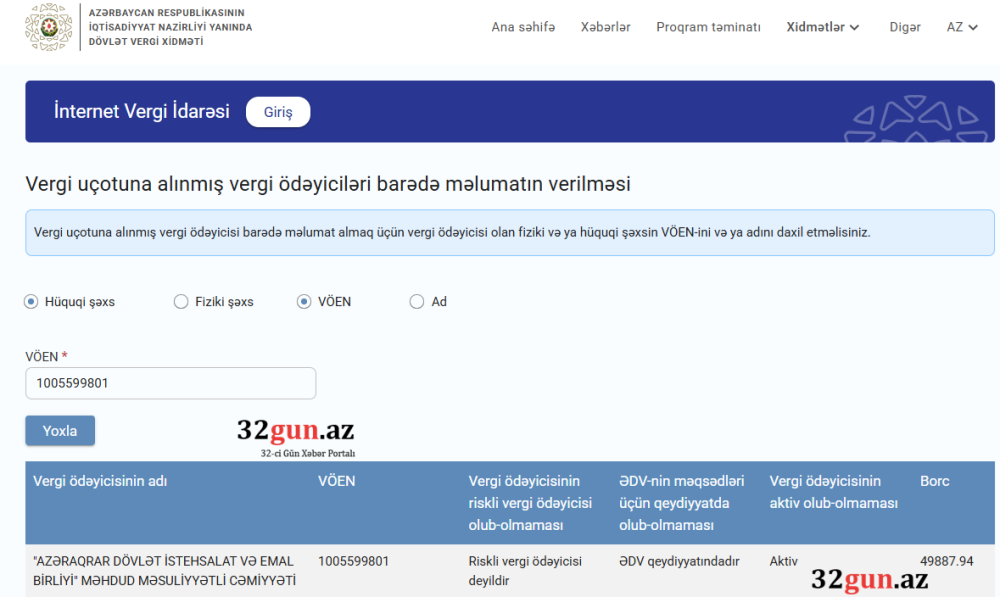Click the Borc column header
This screenshot has width=1000, height=597.
point(934,481)
